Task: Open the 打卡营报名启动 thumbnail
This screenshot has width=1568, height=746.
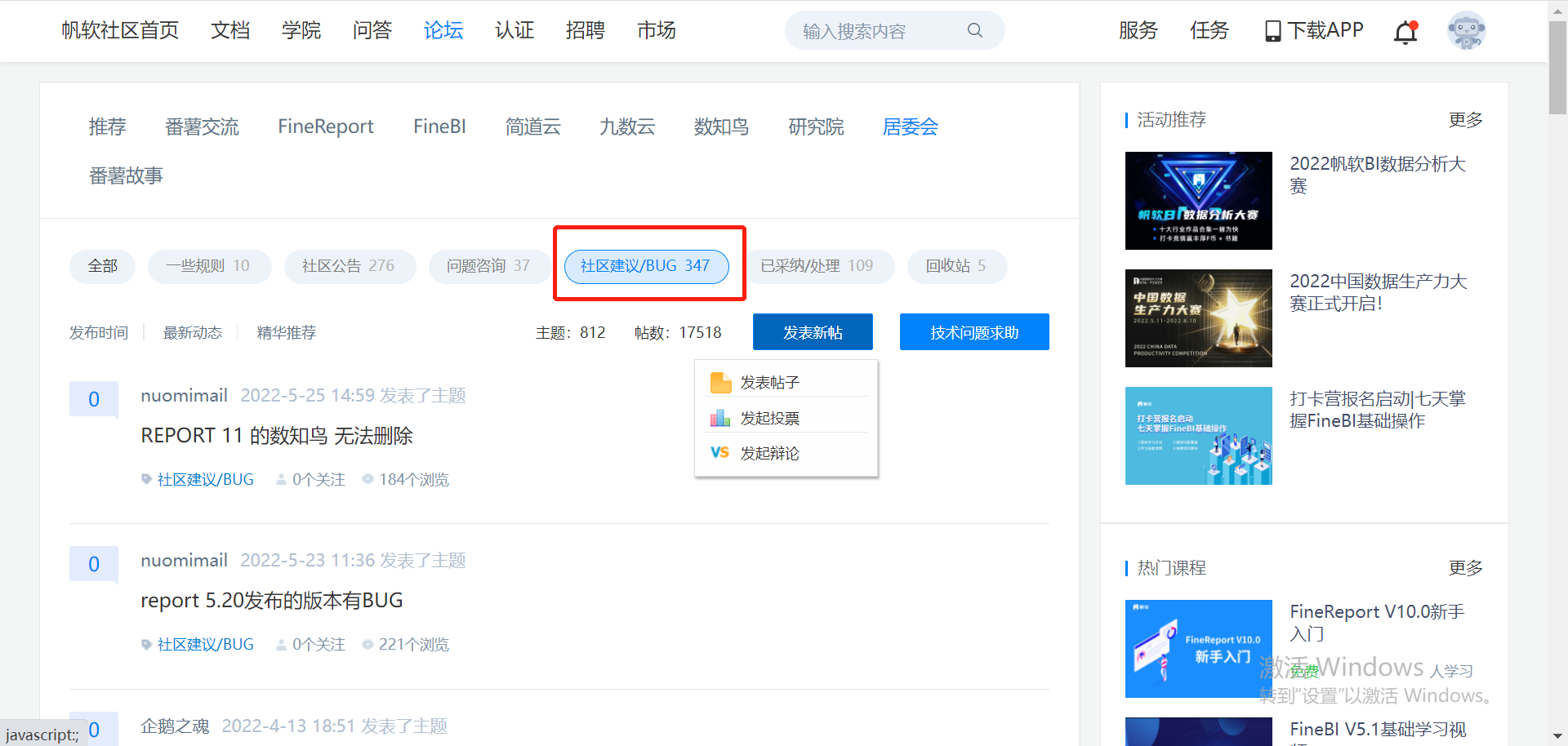Action: 1199,436
